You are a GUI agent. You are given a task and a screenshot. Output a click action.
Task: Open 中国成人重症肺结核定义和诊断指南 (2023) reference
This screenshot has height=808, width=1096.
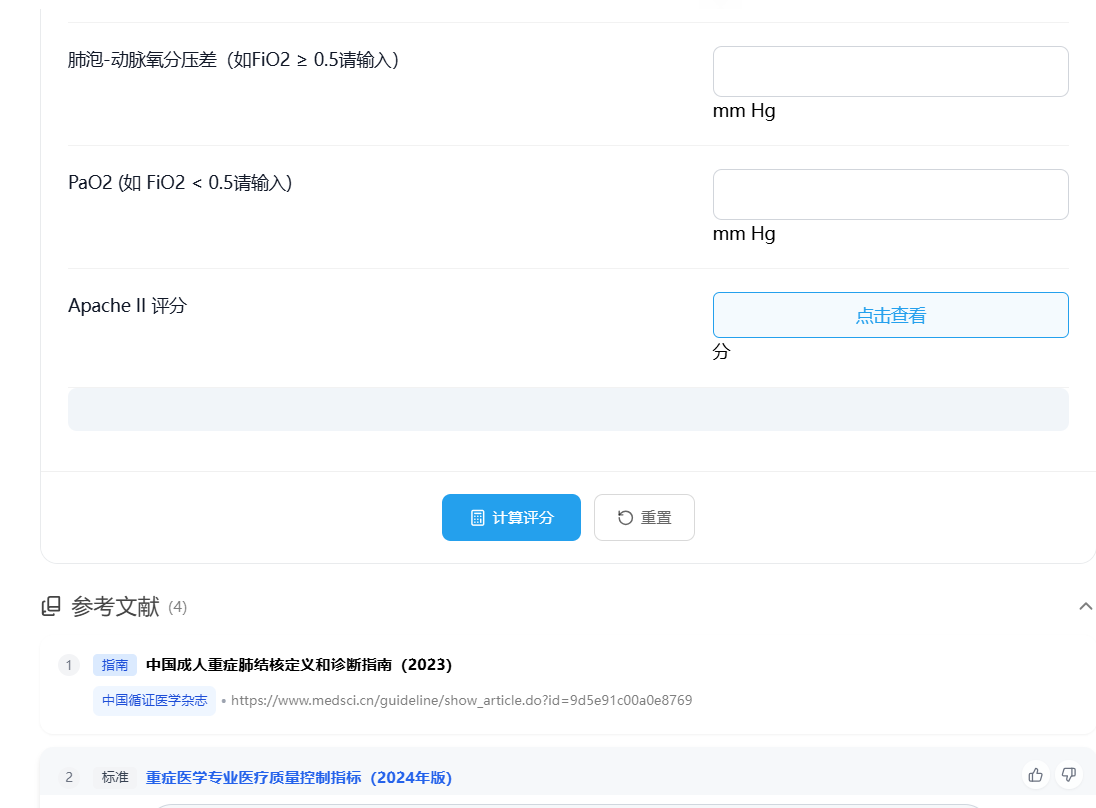click(x=299, y=665)
